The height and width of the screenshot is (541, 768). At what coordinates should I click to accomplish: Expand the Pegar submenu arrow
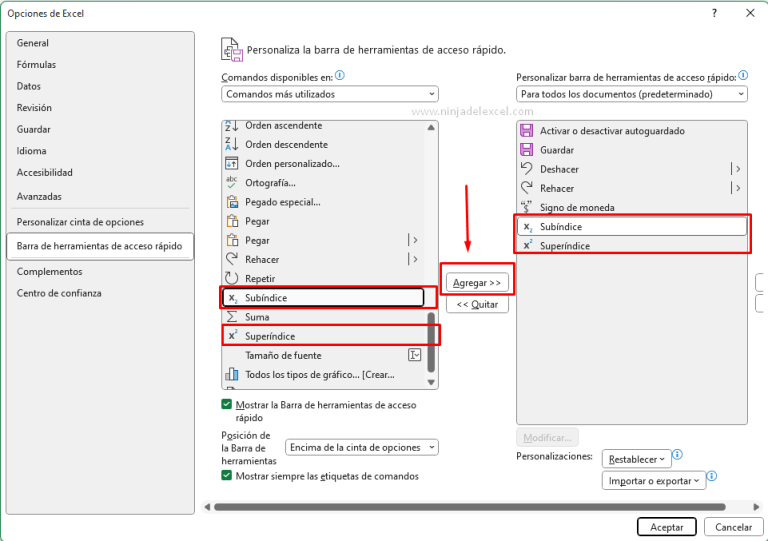[x=415, y=240]
